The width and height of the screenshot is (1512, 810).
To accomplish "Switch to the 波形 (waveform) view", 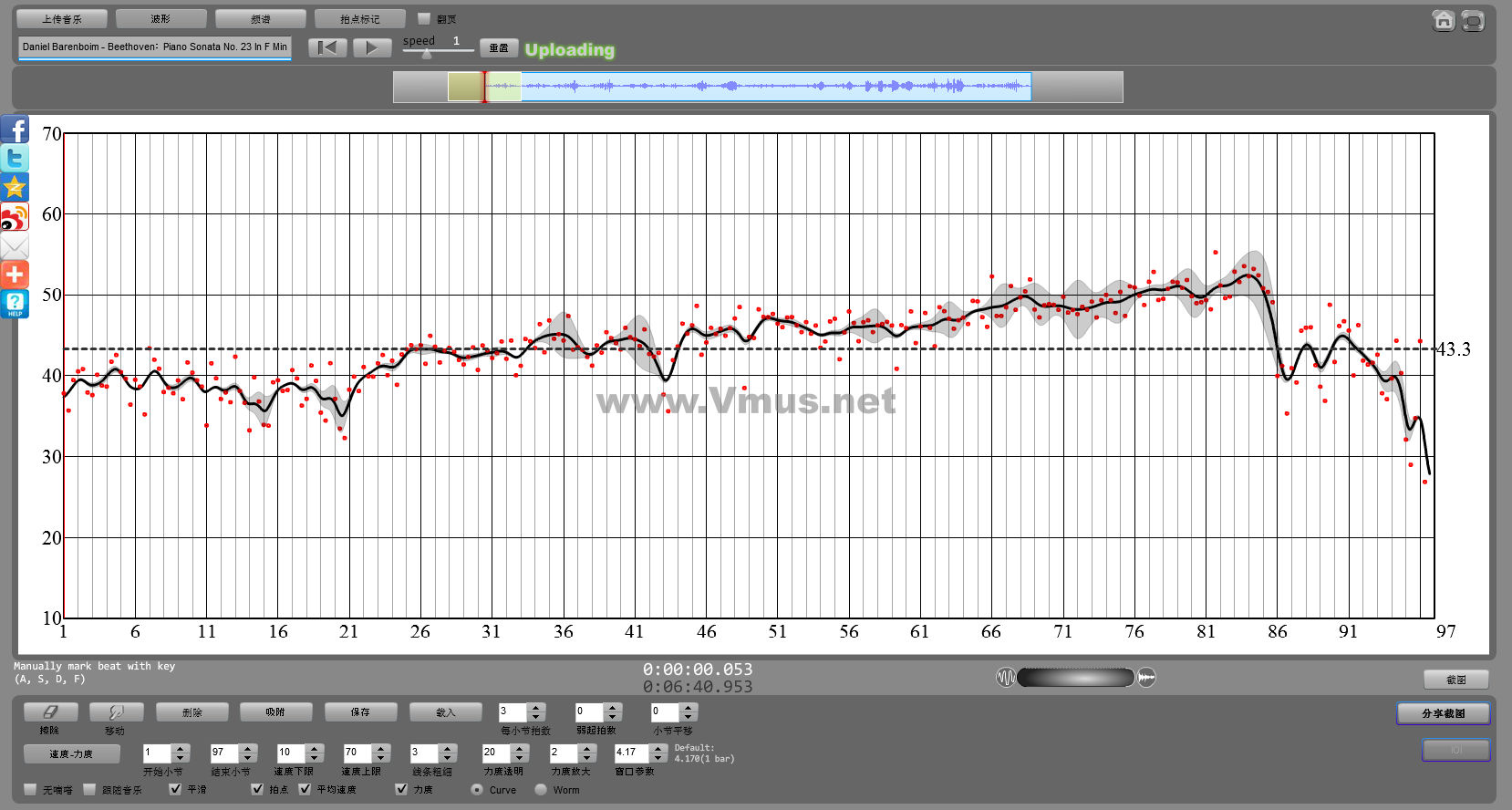I will (161, 19).
